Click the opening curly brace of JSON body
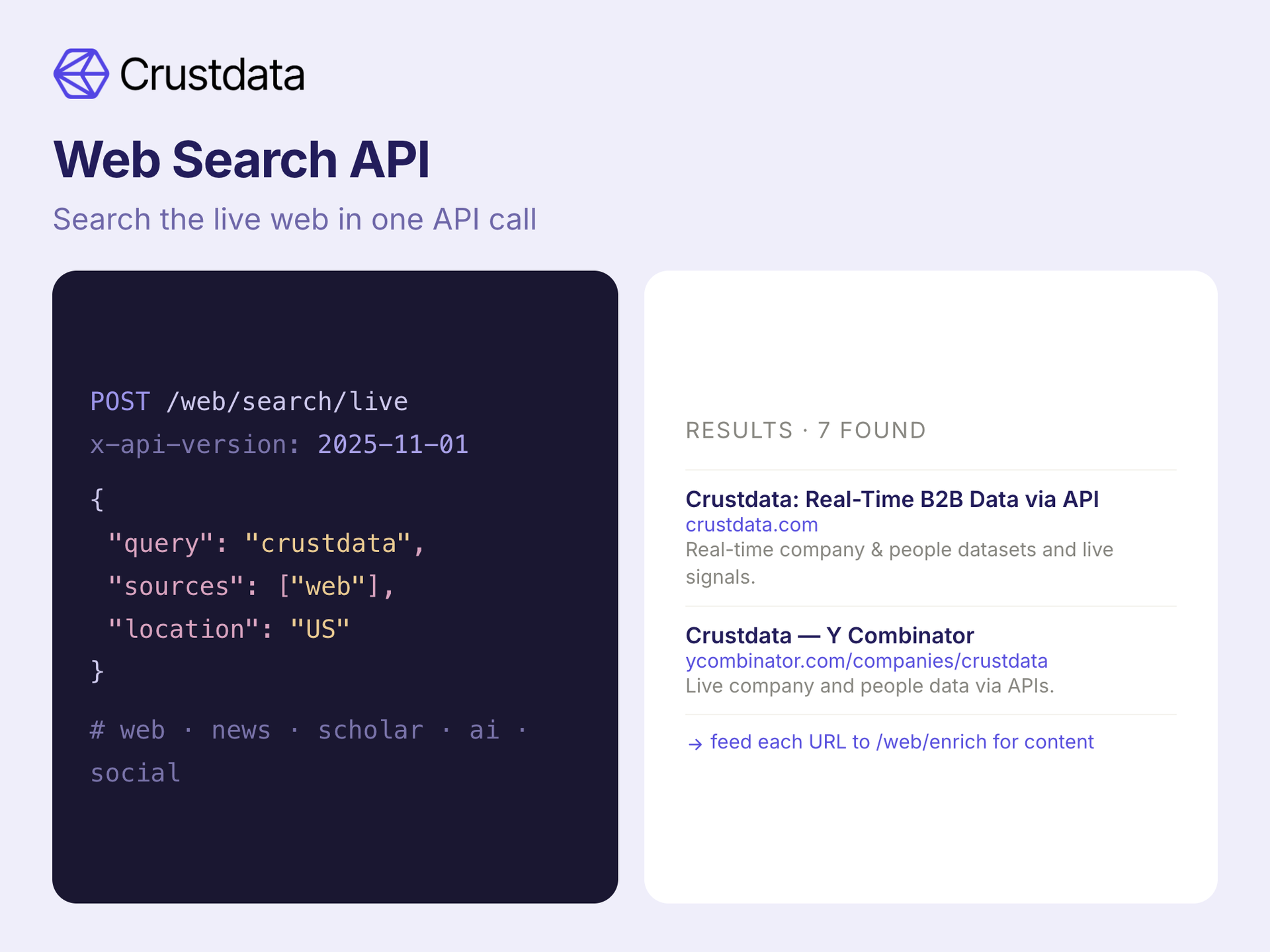The width and height of the screenshot is (1270, 952). tap(97, 499)
